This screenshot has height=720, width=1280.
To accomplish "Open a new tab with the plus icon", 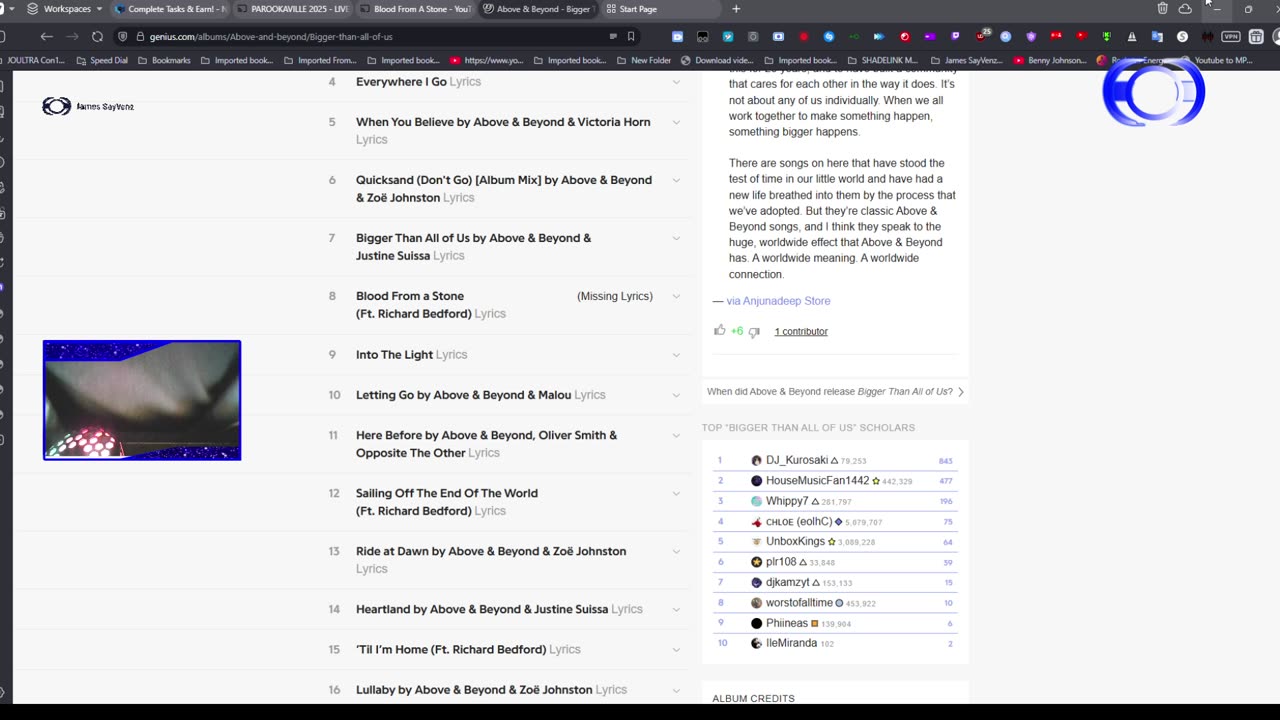I will click(736, 9).
